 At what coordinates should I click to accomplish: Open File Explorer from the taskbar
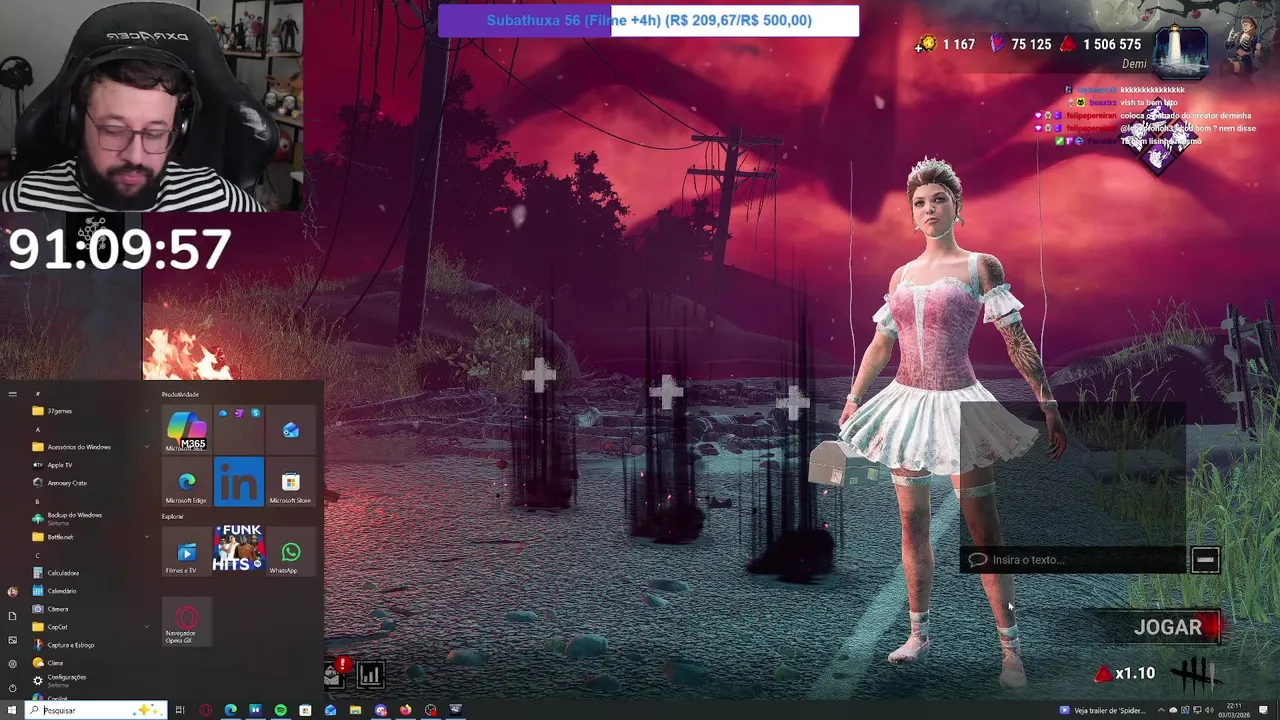355,710
